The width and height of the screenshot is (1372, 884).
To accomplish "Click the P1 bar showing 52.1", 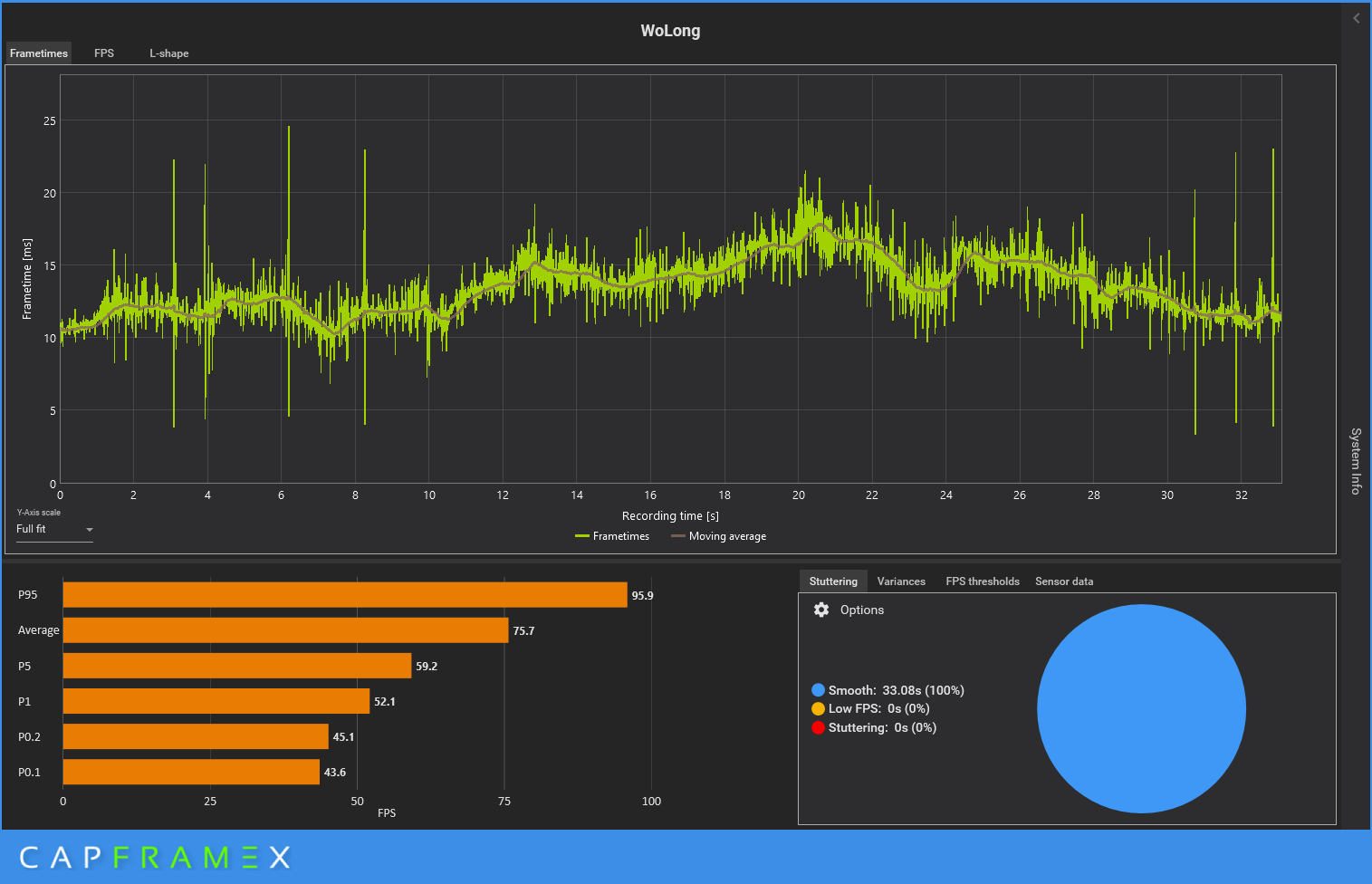I will click(x=216, y=701).
